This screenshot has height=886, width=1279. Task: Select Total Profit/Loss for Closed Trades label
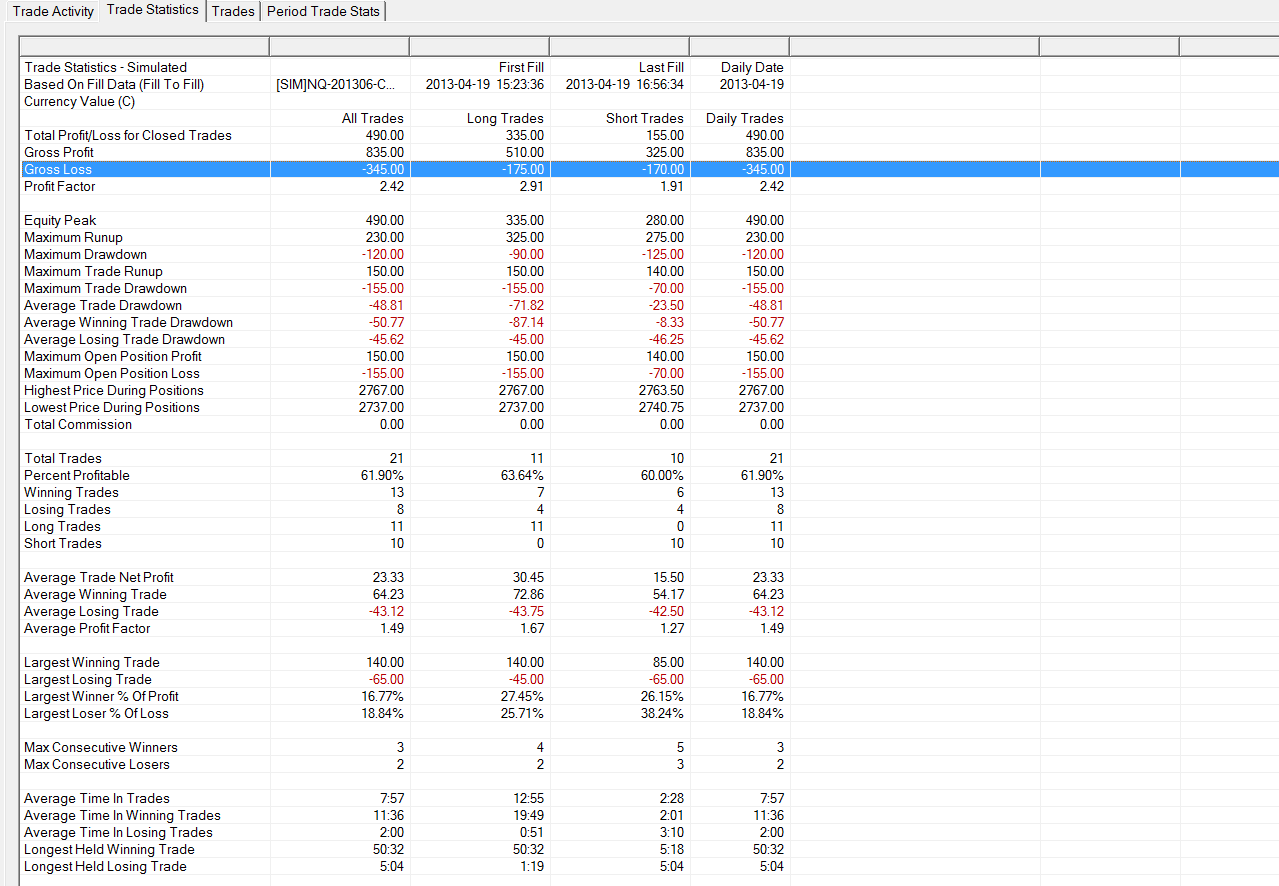[x=128, y=136]
